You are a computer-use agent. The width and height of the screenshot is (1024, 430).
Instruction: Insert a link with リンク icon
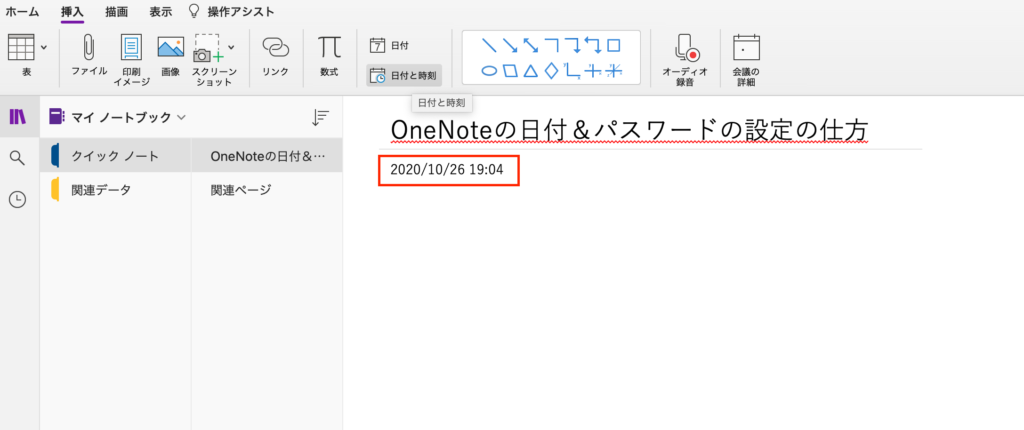pos(276,48)
